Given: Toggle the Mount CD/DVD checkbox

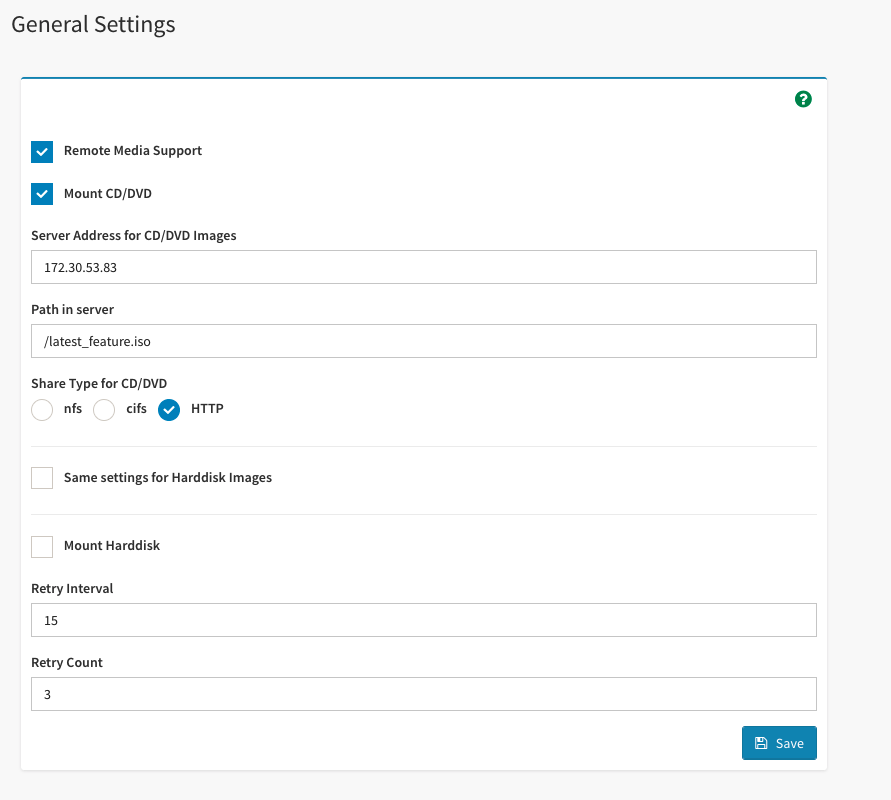Looking at the screenshot, I should point(42,194).
